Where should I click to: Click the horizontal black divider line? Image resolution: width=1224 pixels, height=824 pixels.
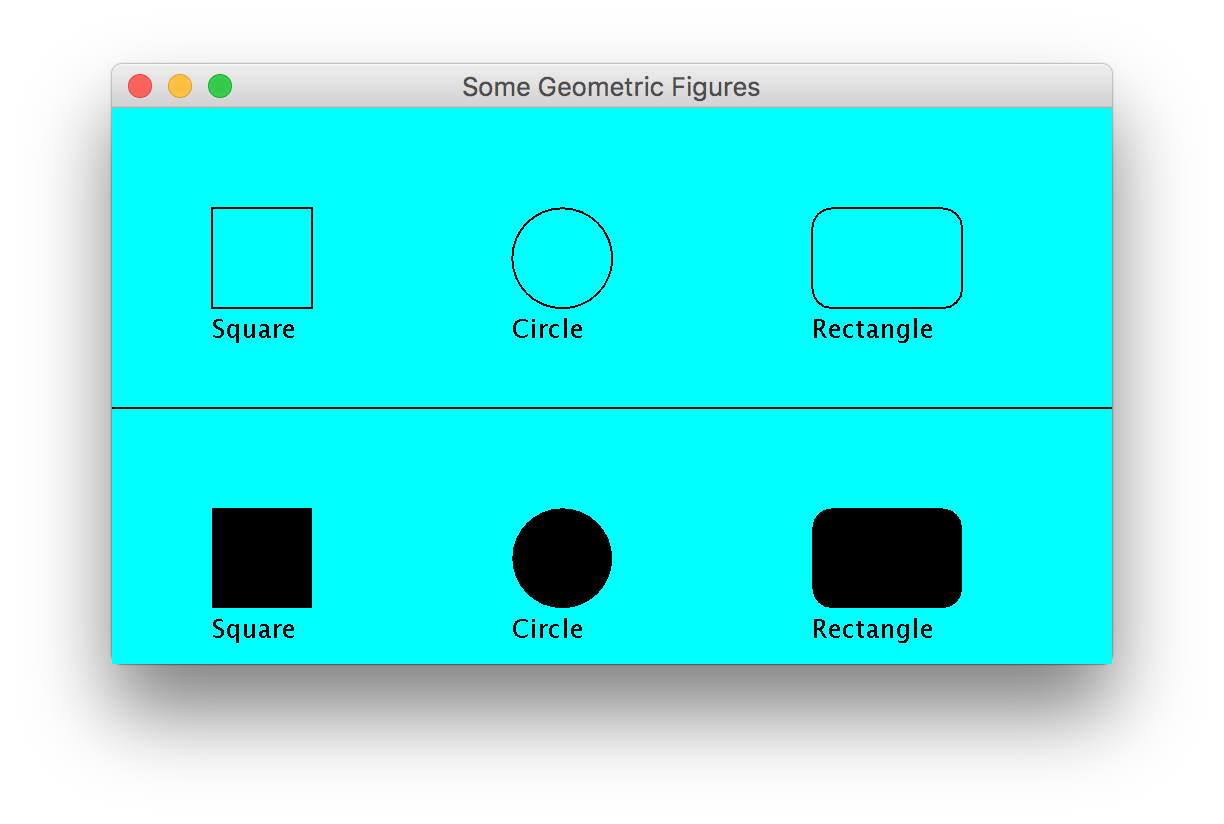pos(611,408)
